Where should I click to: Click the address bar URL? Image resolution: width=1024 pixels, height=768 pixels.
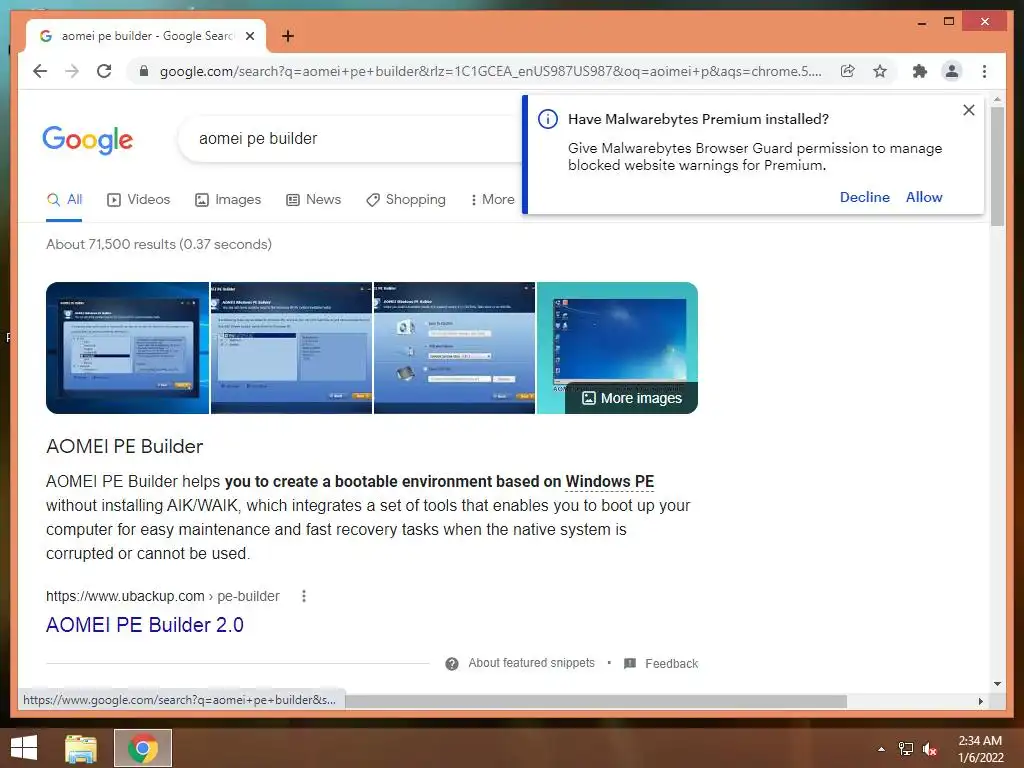click(490, 71)
